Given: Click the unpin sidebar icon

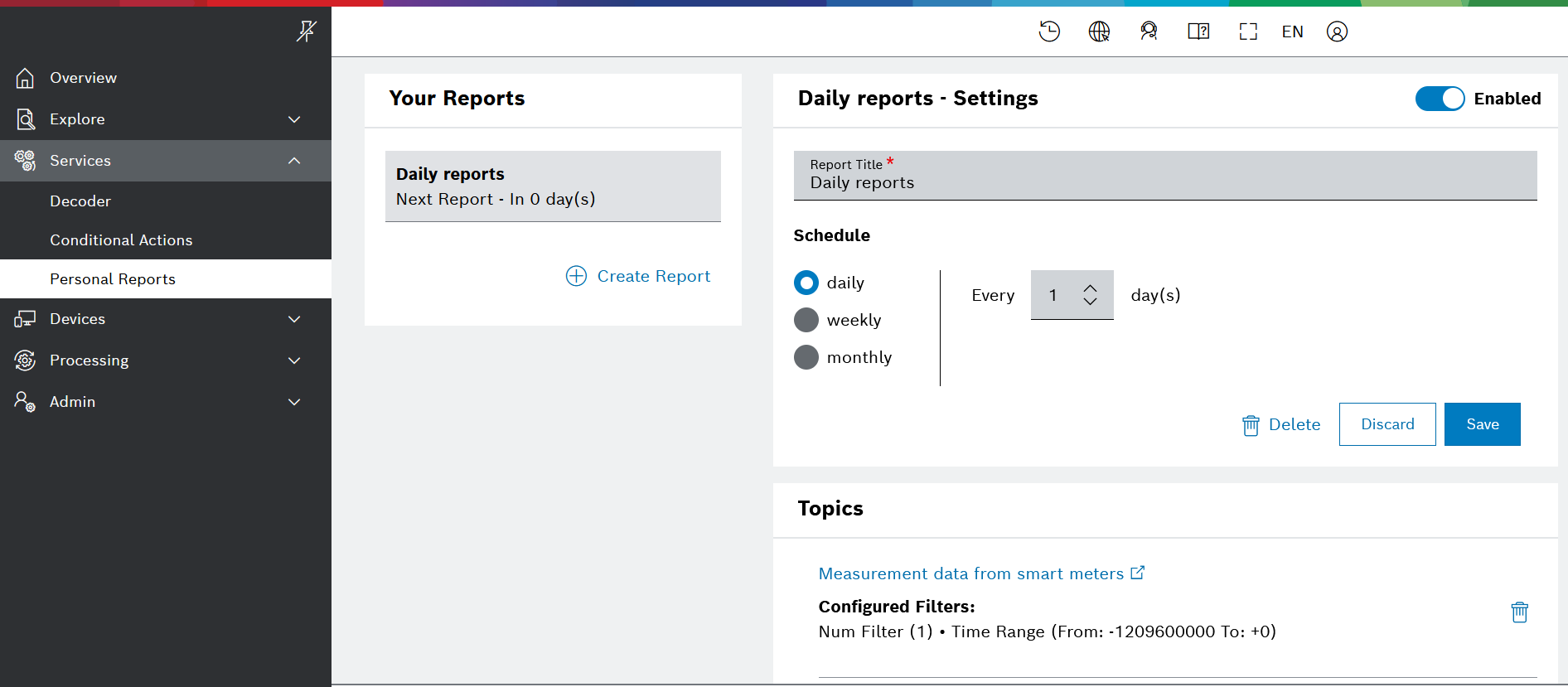Looking at the screenshot, I should click(x=306, y=31).
